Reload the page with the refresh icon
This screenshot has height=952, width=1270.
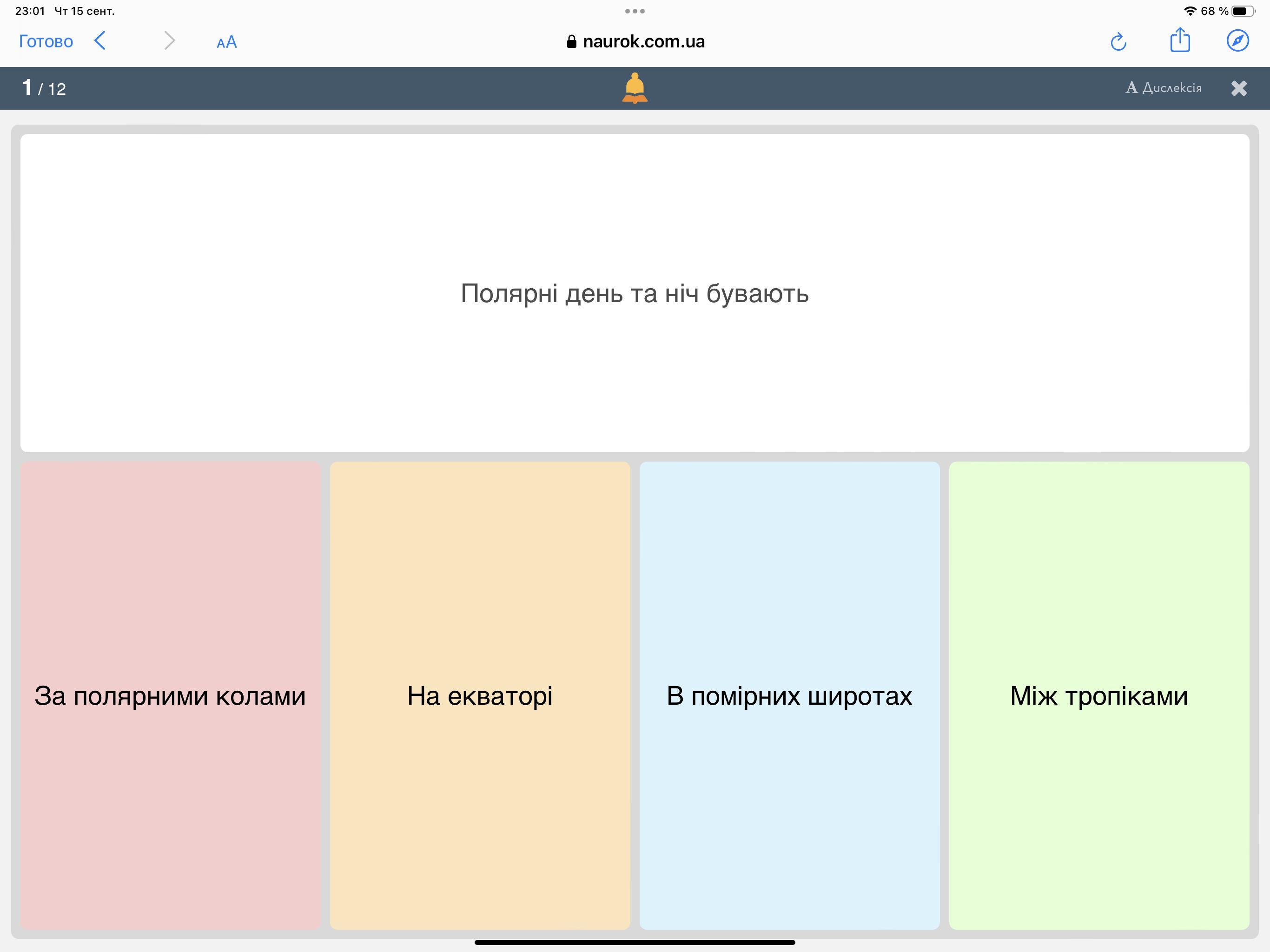click(1118, 41)
